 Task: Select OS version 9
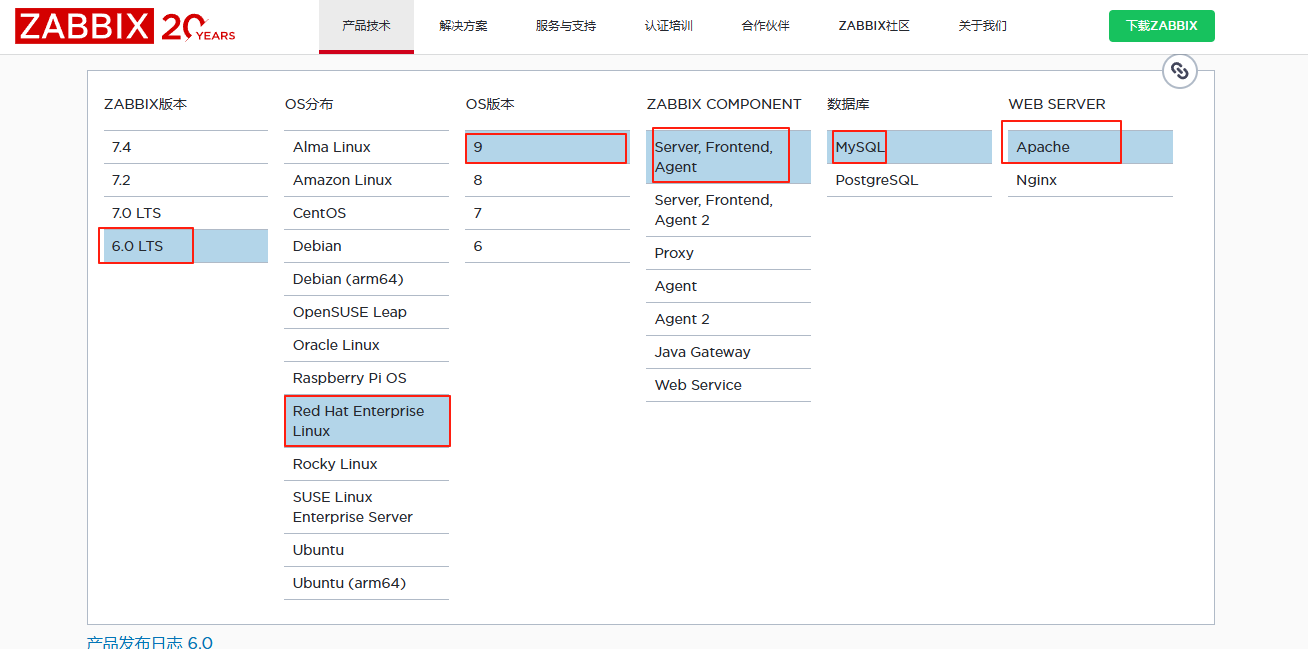tap(548, 147)
